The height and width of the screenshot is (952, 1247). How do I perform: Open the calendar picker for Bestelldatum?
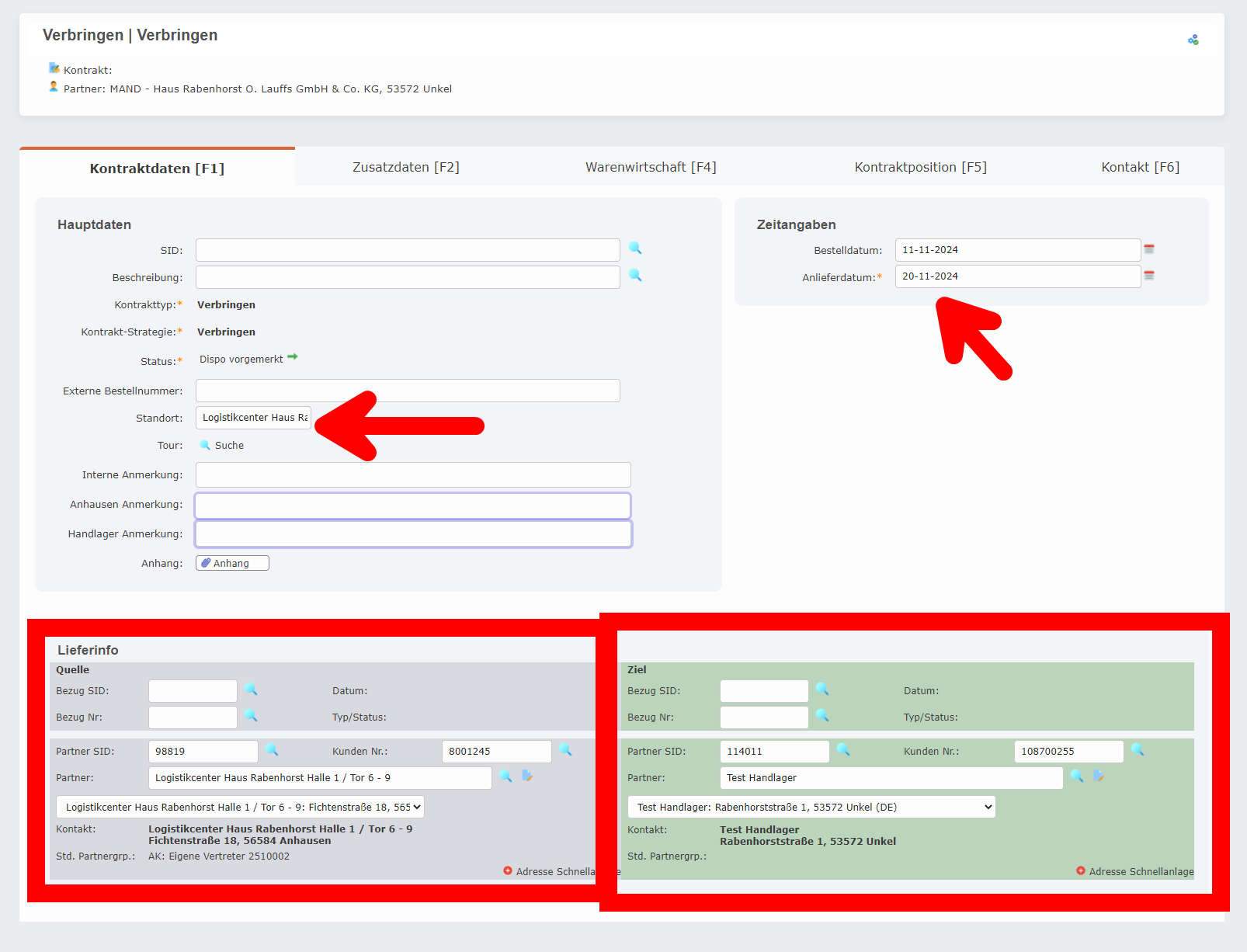[x=1149, y=249]
